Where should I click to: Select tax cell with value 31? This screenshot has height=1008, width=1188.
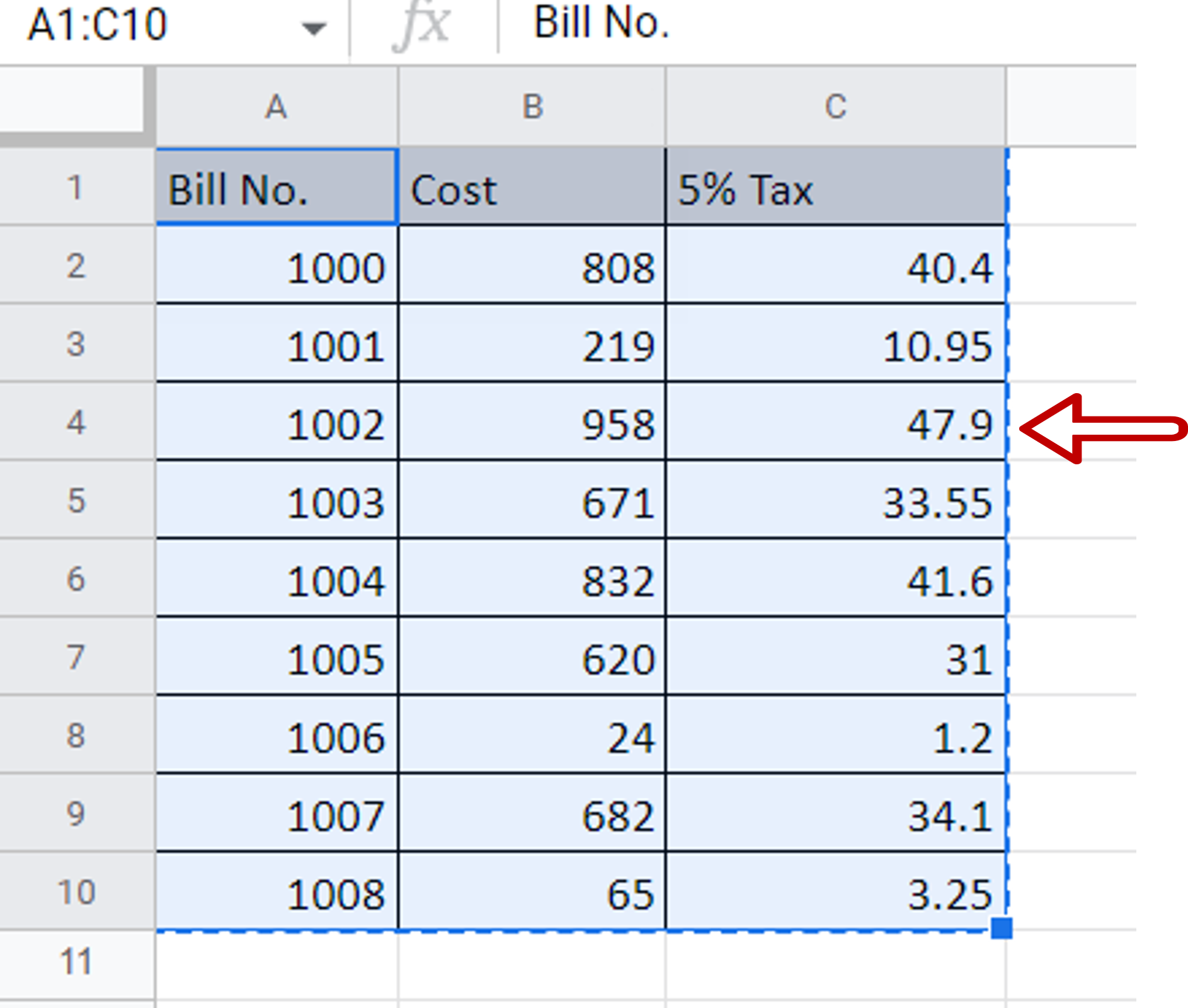(x=835, y=656)
